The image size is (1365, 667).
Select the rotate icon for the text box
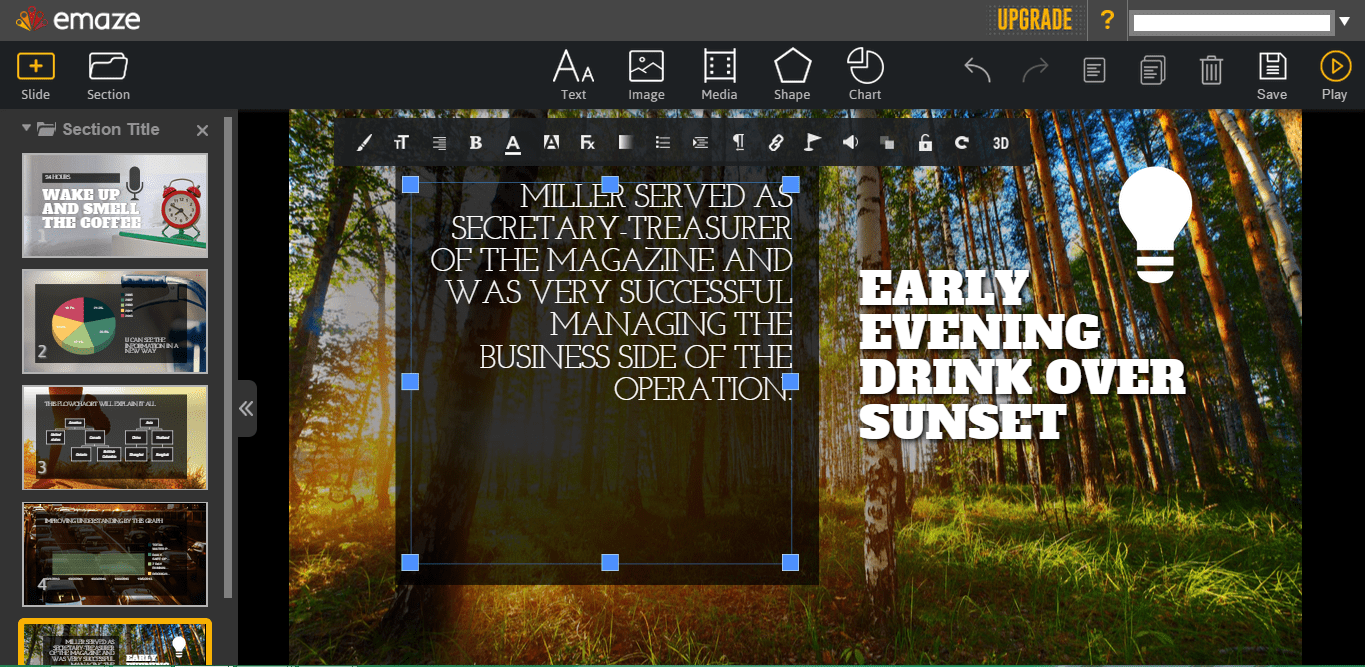(961, 142)
